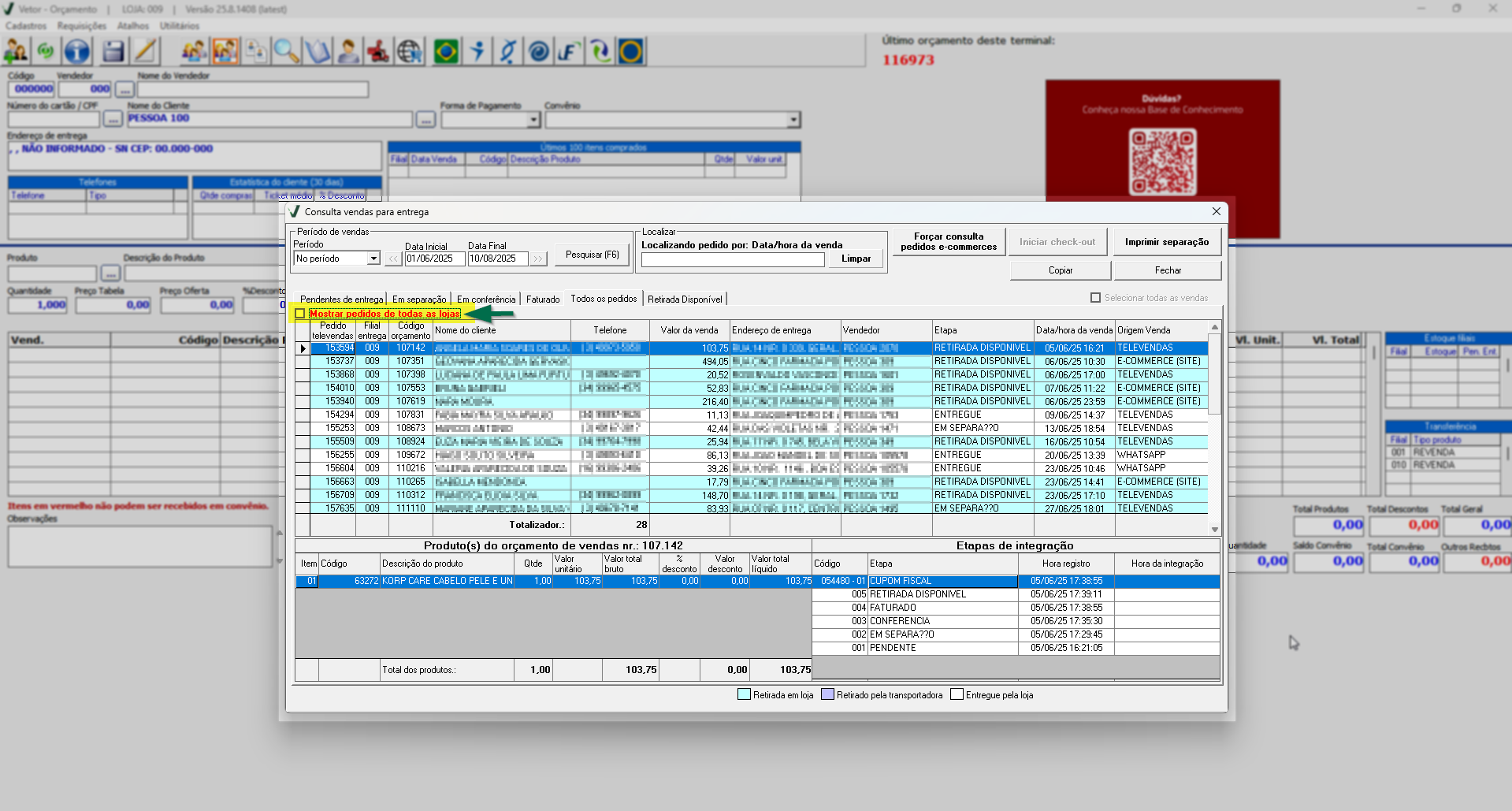Click the customers group toolbar icon
Image resolution: width=1512 pixels, height=811 pixels.
click(x=194, y=52)
